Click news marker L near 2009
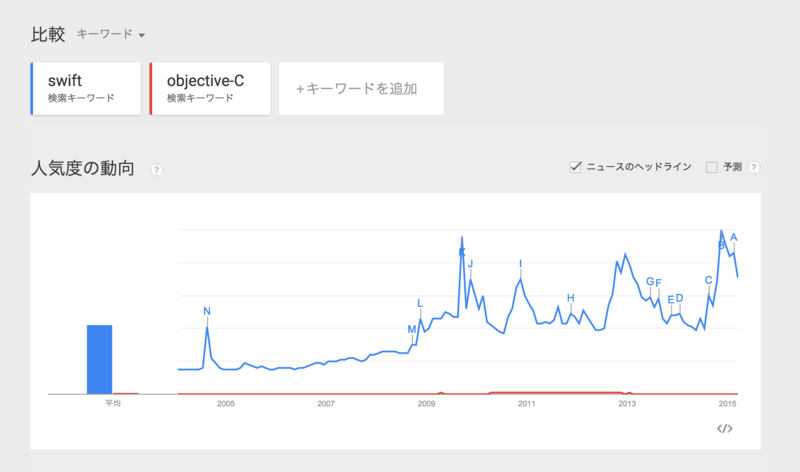This screenshot has height=472, width=800. coord(420,303)
